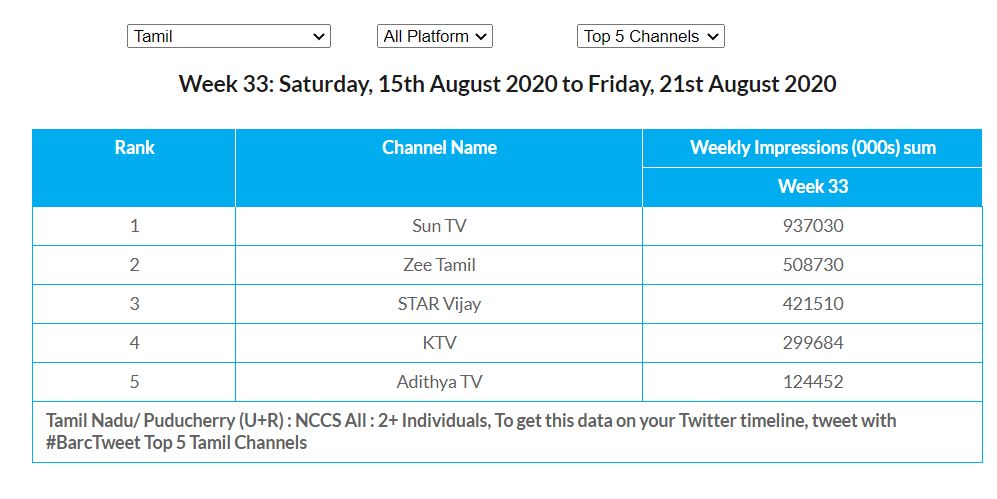Click the 299684 impressions value
The width and height of the screenshot is (997, 499).
point(812,343)
